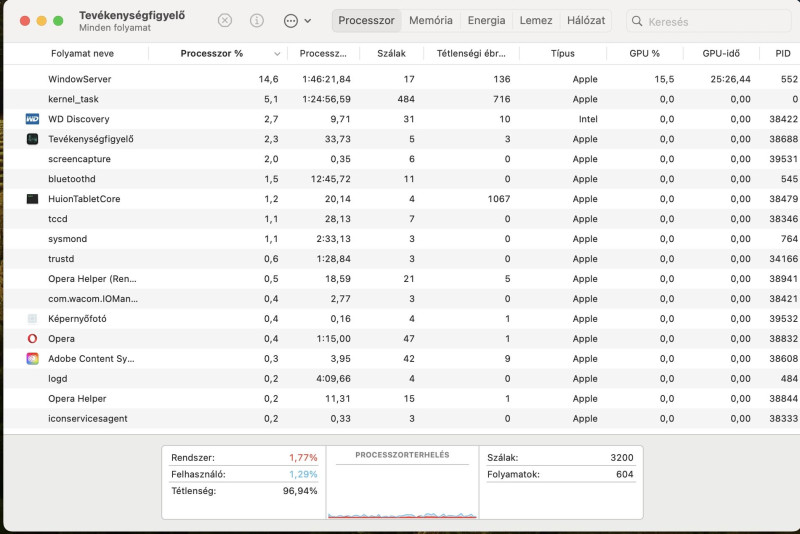The height and width of the screenshot is (534, 800).
Task: Open the Energia tab
Action: (x=486, y=20)
